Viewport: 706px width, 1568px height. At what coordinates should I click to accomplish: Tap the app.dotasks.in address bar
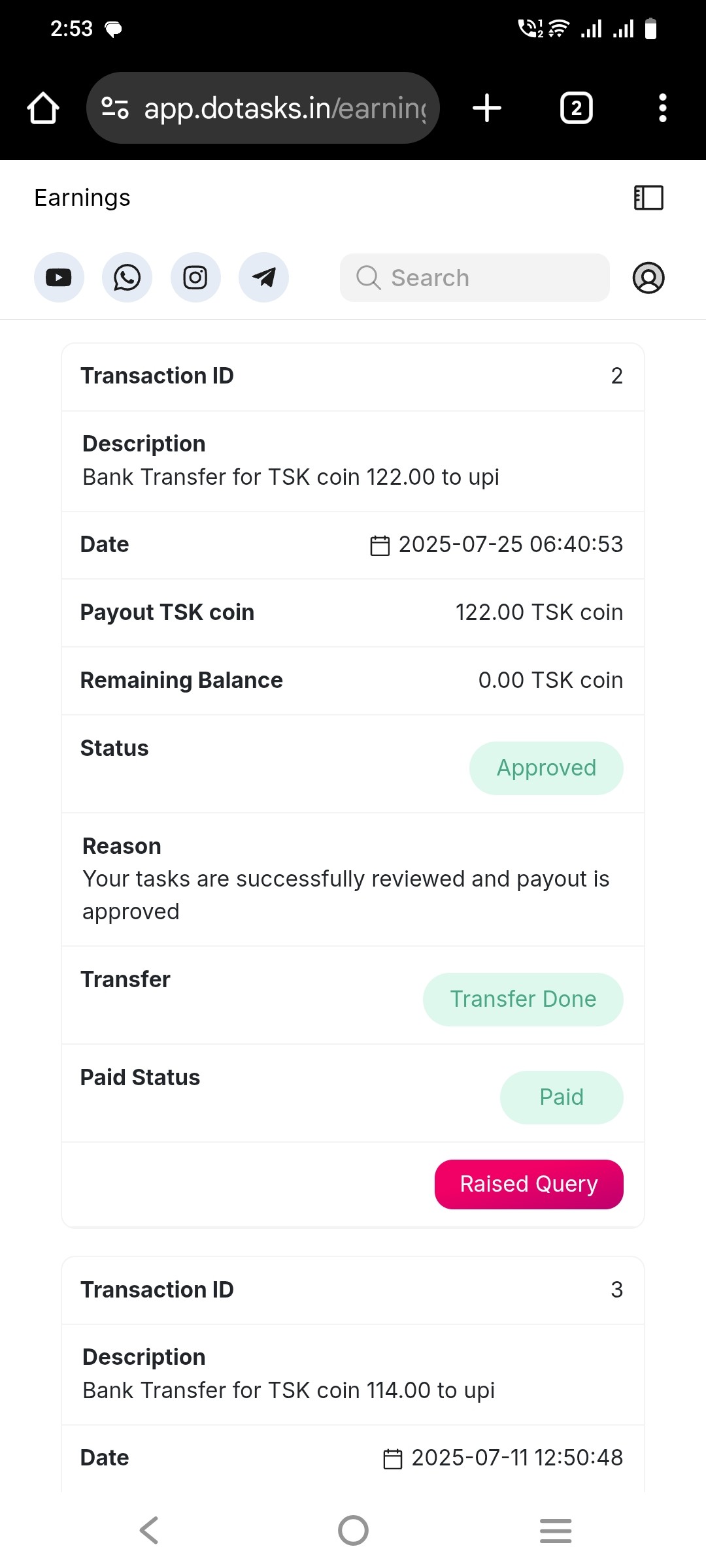[x=284, y=108]
